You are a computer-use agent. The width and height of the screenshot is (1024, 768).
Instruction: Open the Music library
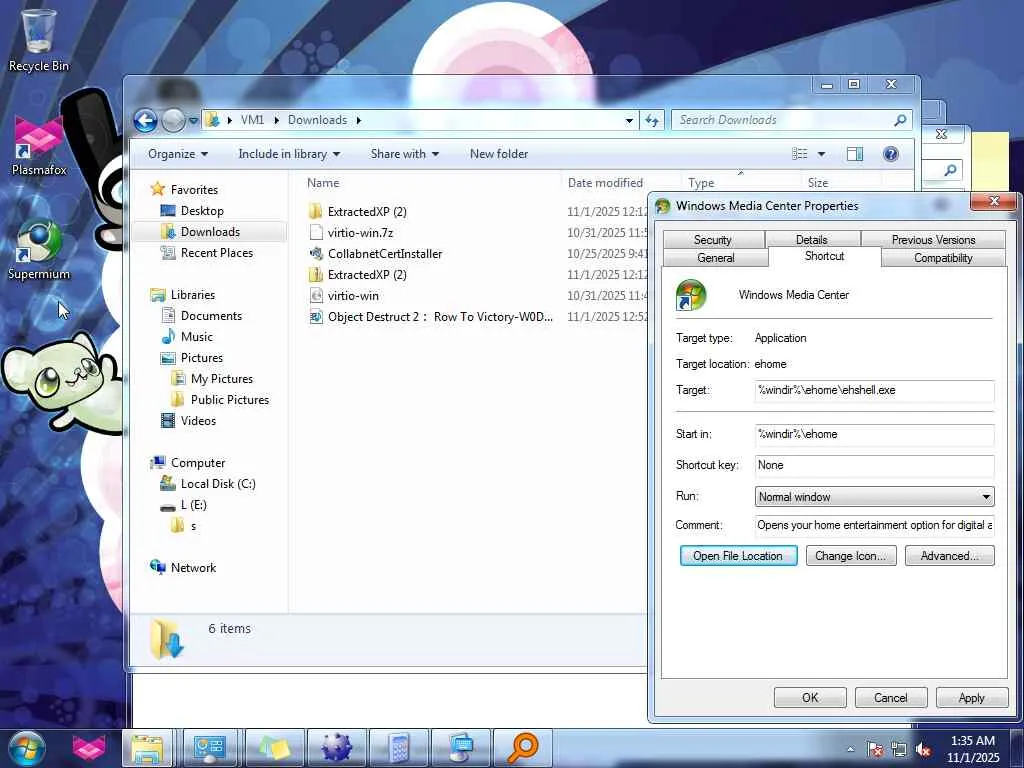coord(196,337)
